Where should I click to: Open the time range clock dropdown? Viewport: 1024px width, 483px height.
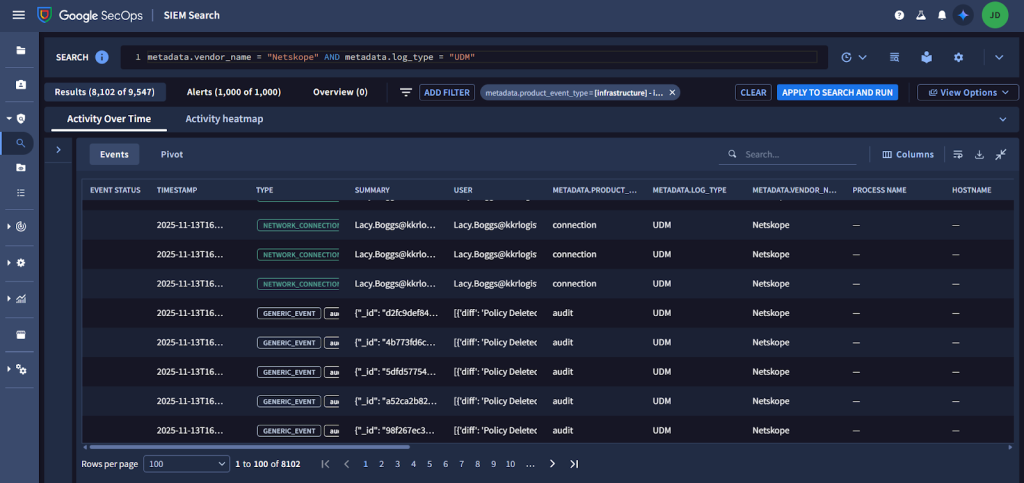point(854,57)
